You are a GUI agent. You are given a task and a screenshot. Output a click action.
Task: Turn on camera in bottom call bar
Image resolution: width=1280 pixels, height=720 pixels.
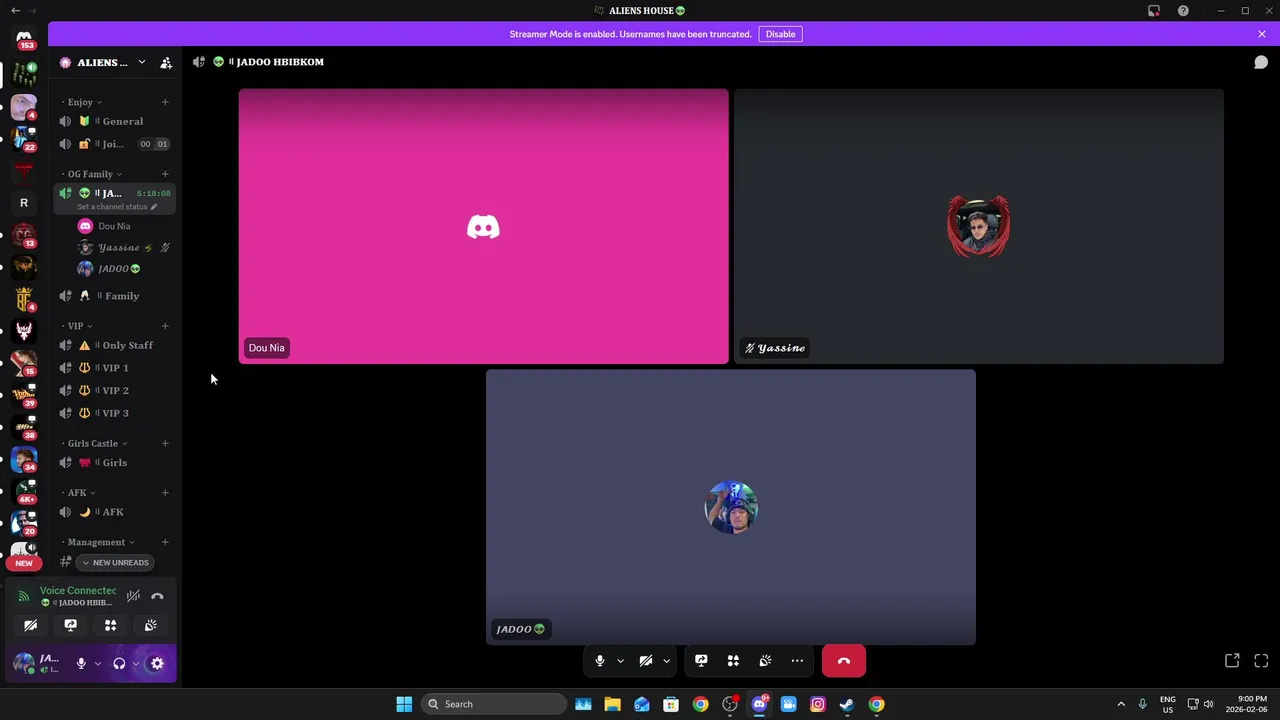646,661
